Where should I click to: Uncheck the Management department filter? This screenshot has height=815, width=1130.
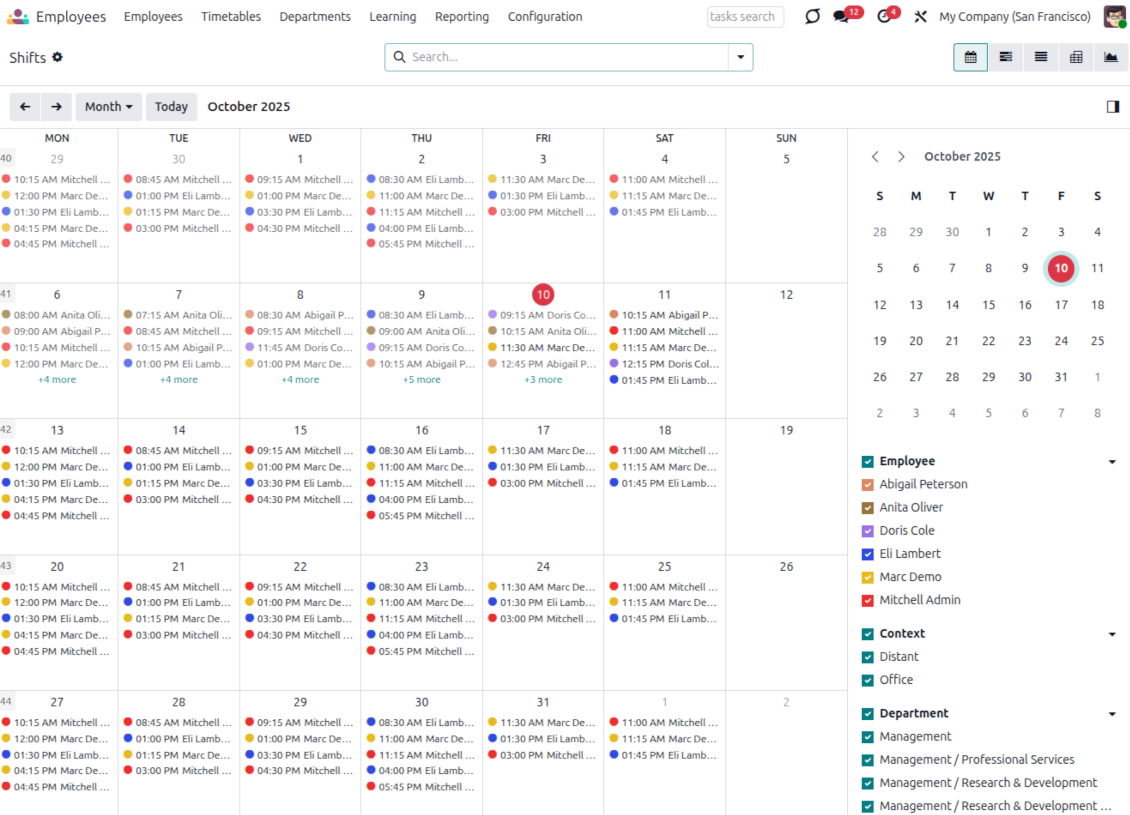867,737
